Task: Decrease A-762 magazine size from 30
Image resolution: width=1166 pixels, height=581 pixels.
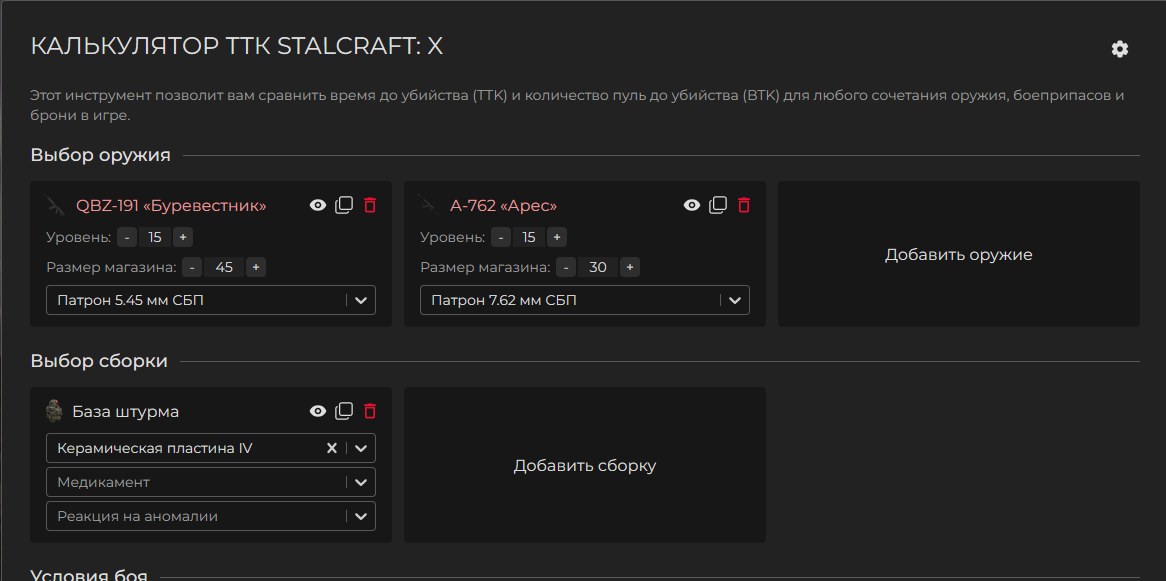Action: (x=567, y=268)
